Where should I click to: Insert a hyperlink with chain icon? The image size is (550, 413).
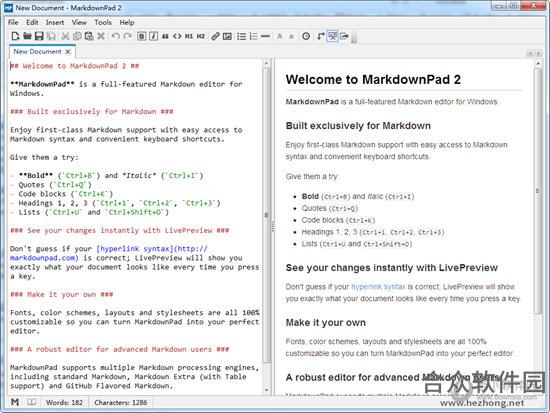pos(215,36)
